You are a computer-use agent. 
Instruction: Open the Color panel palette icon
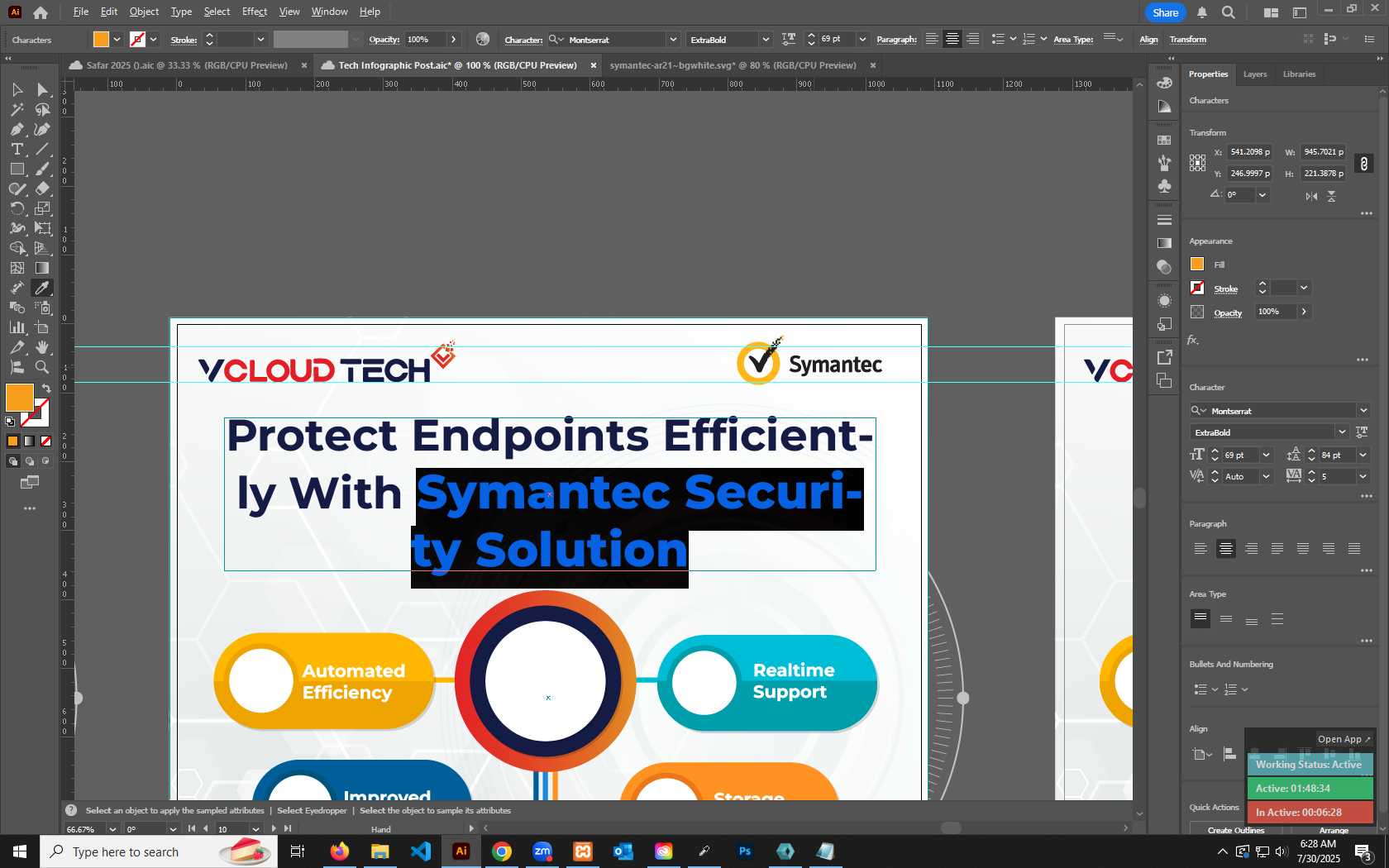click(1164, 83)
